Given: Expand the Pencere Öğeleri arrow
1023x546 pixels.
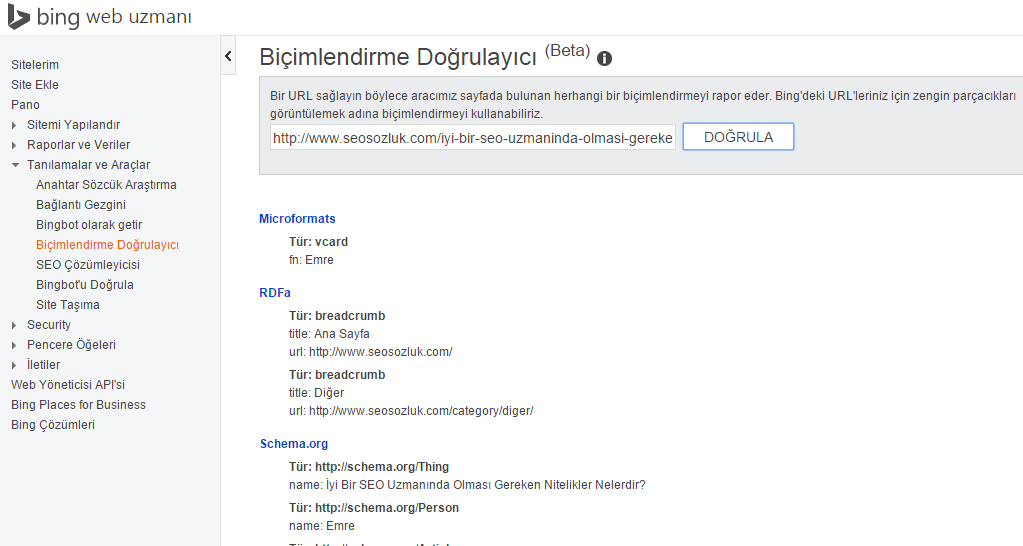Looking at the screenshot, I should (15, 345).
